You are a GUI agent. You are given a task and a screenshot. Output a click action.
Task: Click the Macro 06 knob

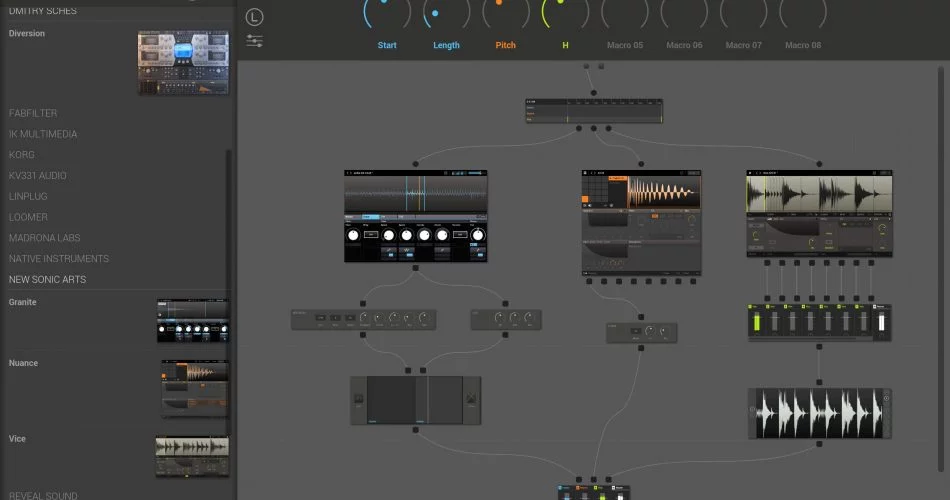point(684,12)
